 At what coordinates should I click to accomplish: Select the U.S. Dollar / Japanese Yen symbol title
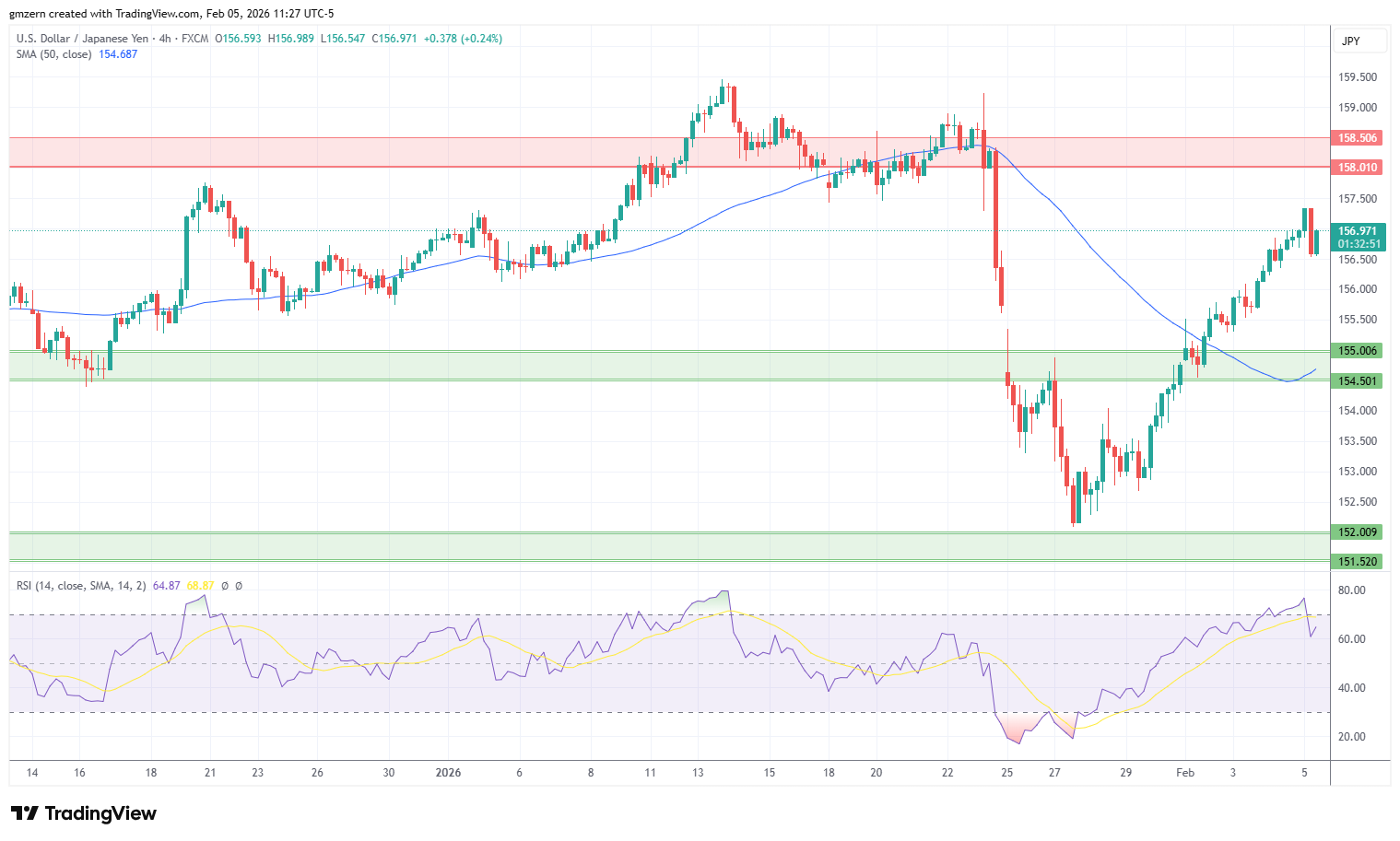click(x=82, y=39)
